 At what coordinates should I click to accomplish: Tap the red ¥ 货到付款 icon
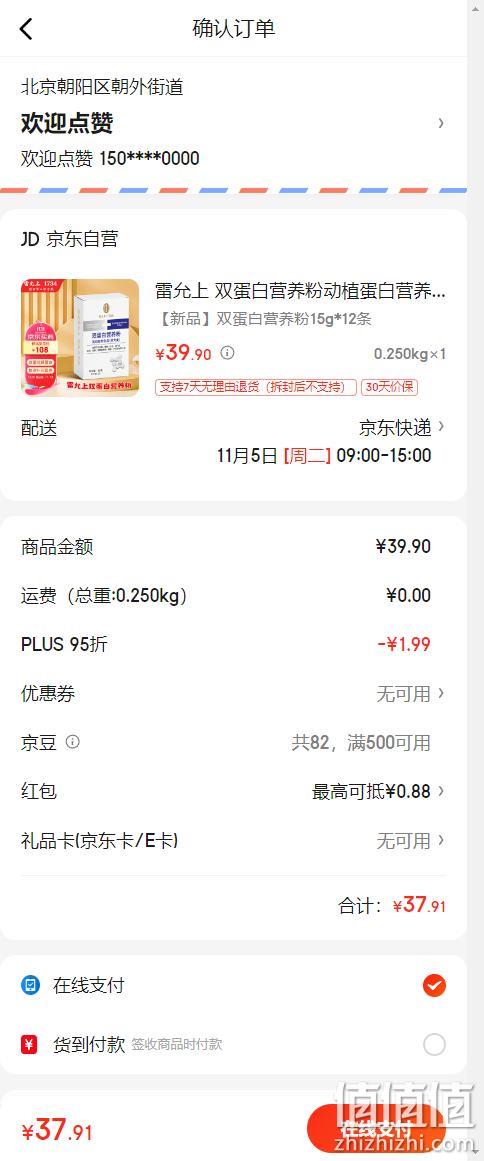click(30, 1045)
